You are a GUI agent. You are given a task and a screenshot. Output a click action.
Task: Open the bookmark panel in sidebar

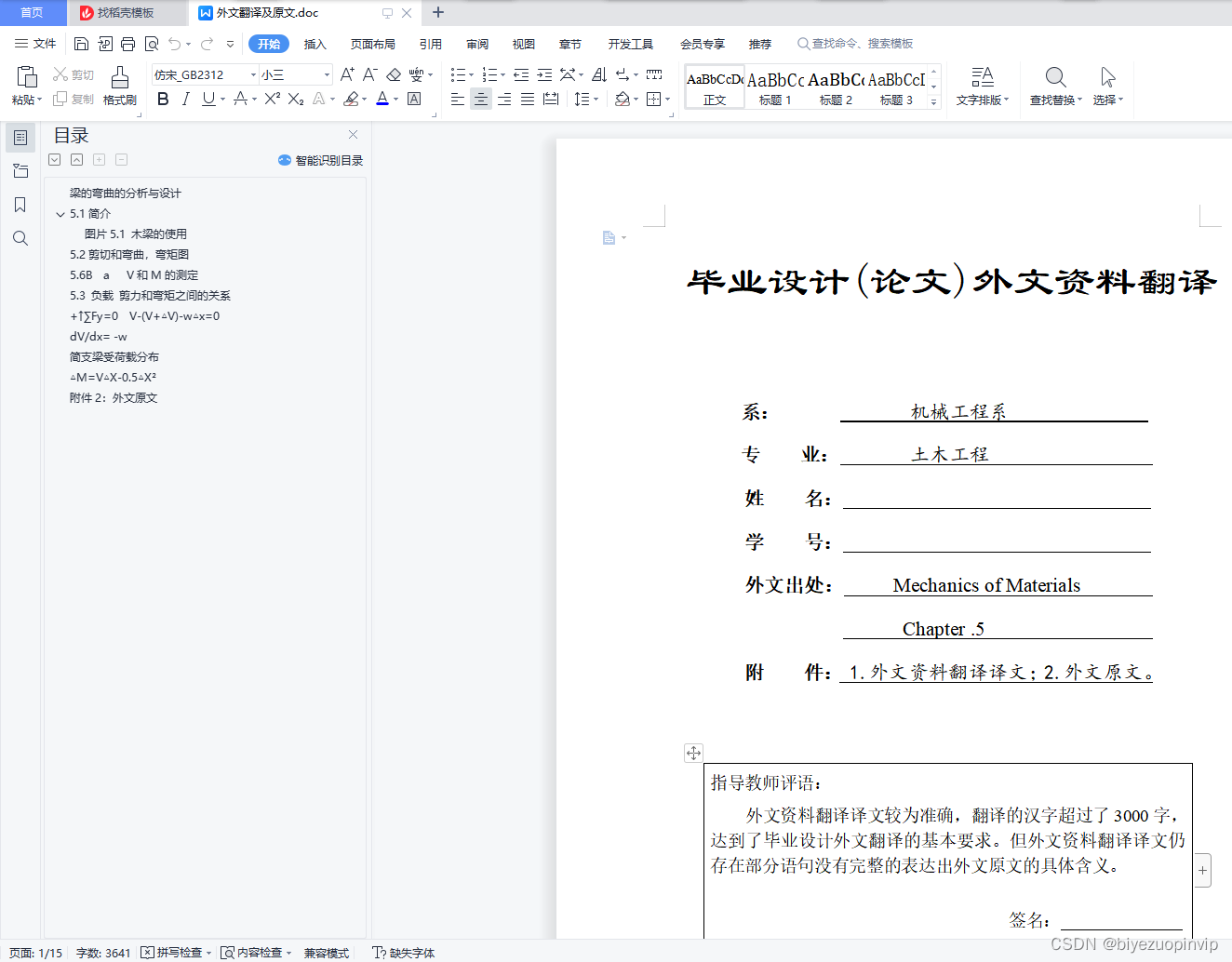click(20, 205)
